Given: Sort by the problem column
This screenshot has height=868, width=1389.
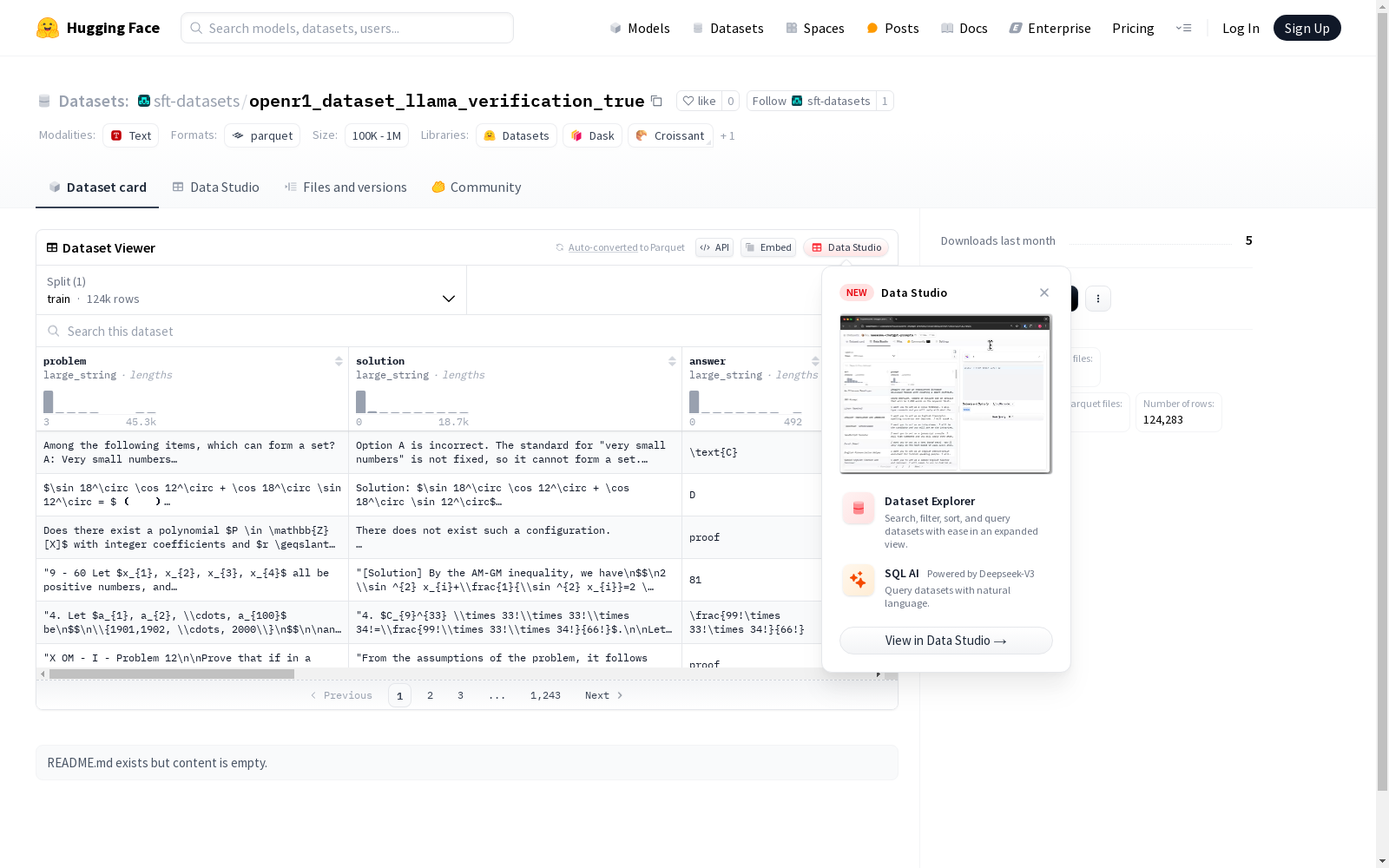Looking at the screenshot, I should coord(339,361).
